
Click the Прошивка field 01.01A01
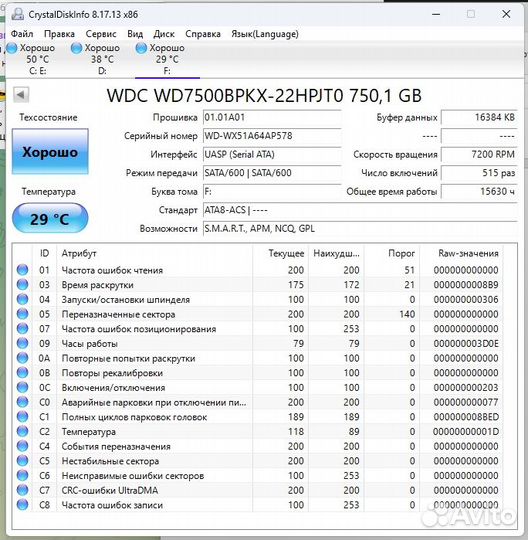point(272,117)
